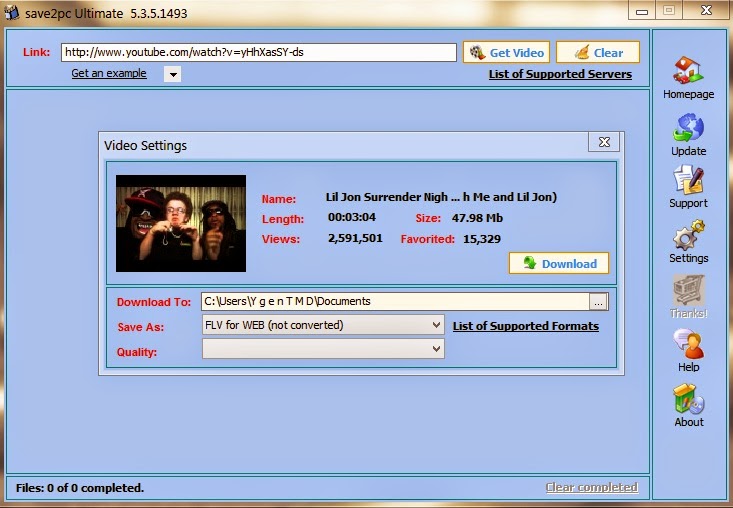
Task: Click the Thanks! shopping cart icon
Action: [x=688, y=290]
